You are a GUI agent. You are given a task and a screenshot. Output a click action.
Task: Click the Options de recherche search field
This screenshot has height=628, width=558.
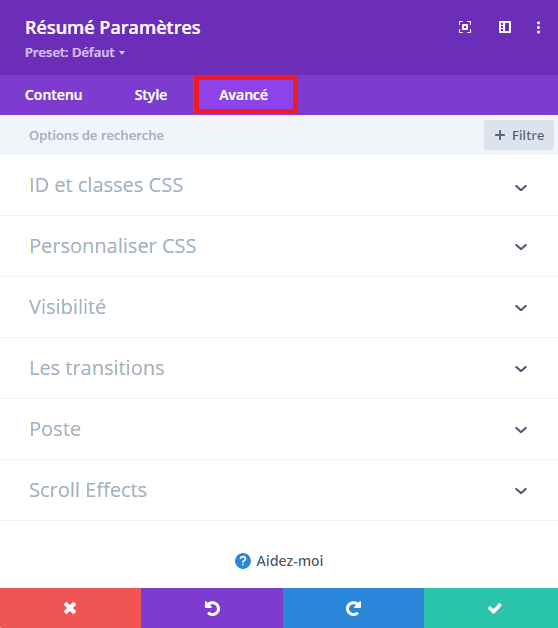[x=240, y=135]
